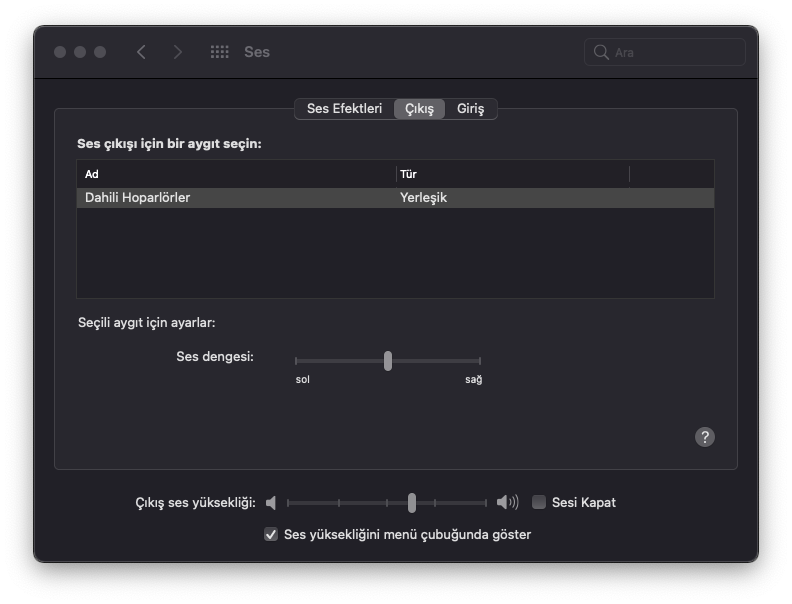The width and height of the screenshot is (792, 604).
Task: Close the Ses preferences window
Action: pos(61,52)
